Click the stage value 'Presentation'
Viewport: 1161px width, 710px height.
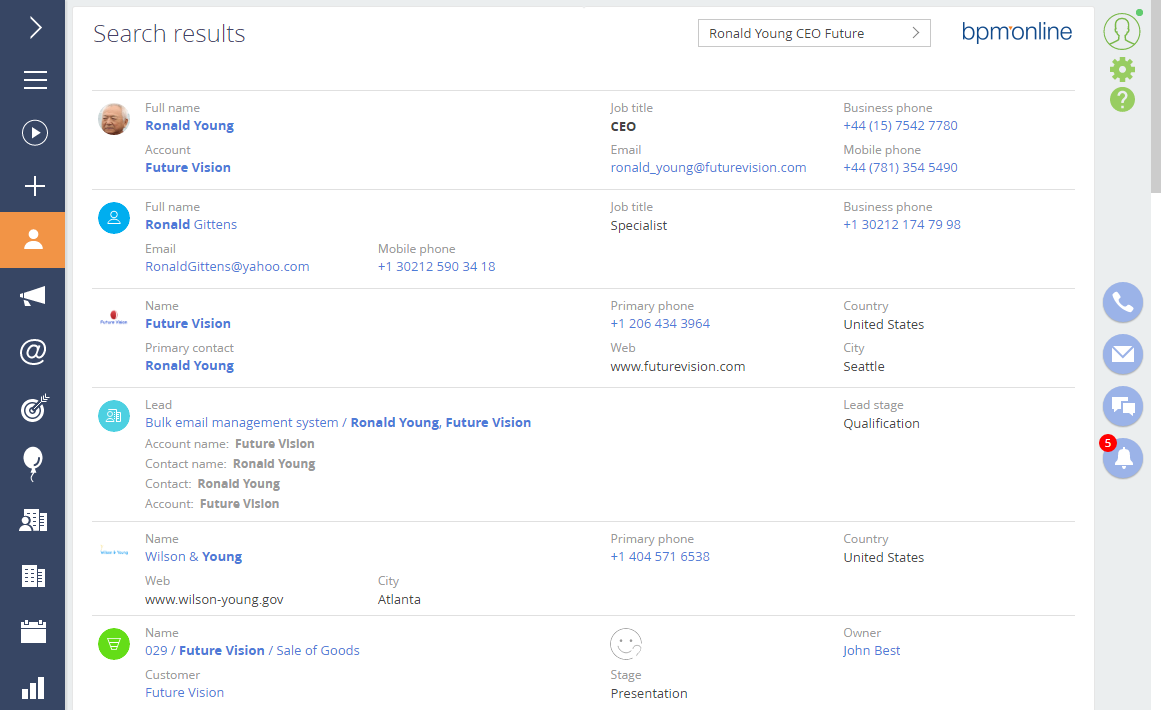click(649, 694)
